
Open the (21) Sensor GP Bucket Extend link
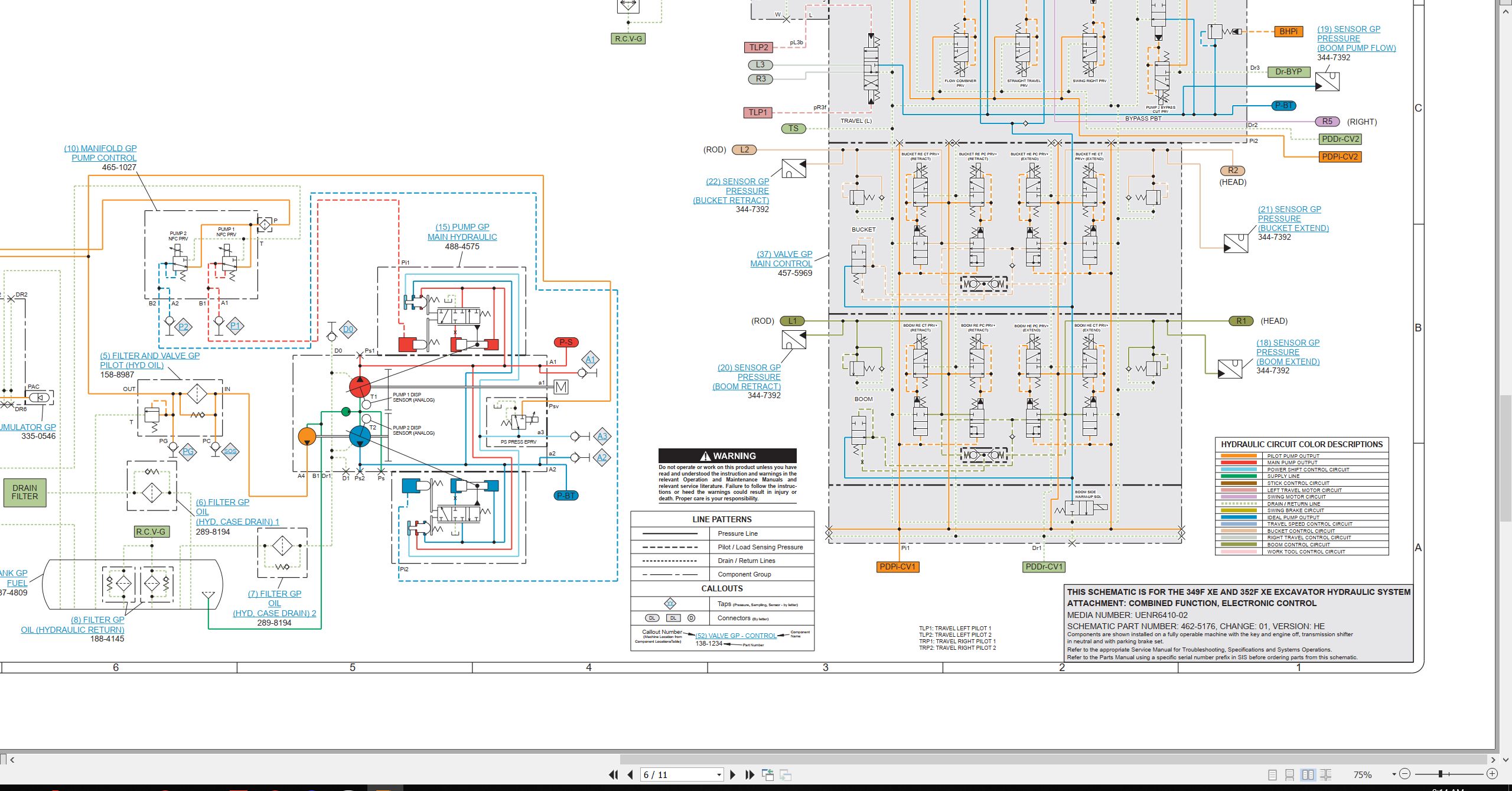[1293, 219]
